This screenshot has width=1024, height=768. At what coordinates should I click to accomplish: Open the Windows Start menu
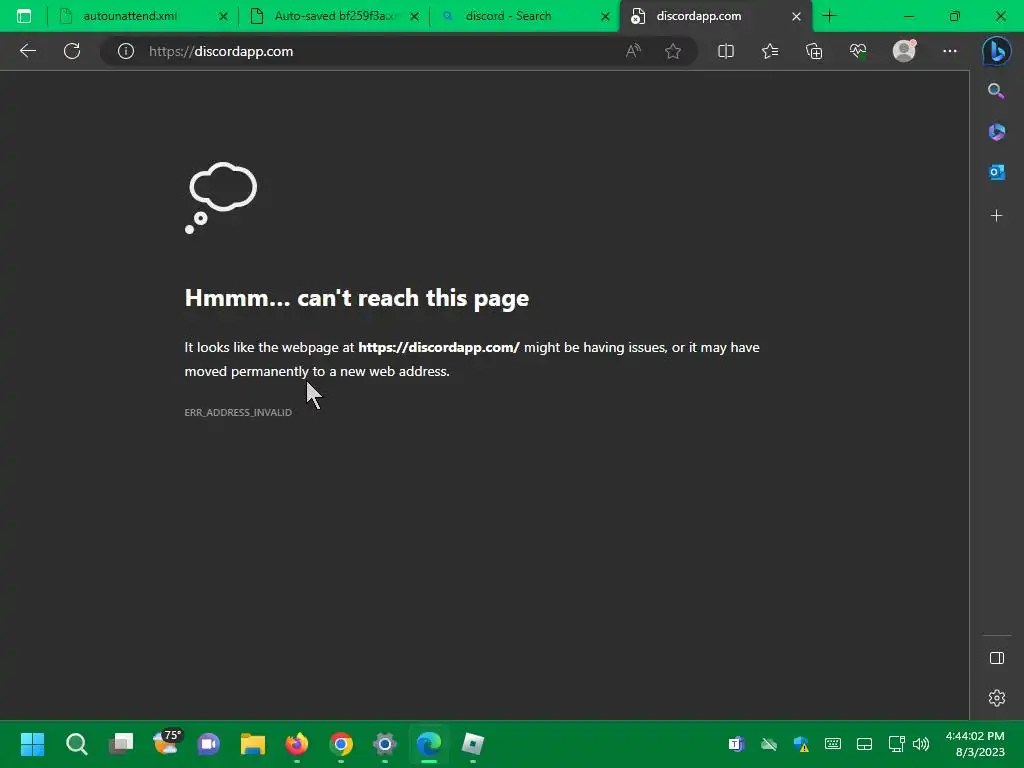click(32, 744)
